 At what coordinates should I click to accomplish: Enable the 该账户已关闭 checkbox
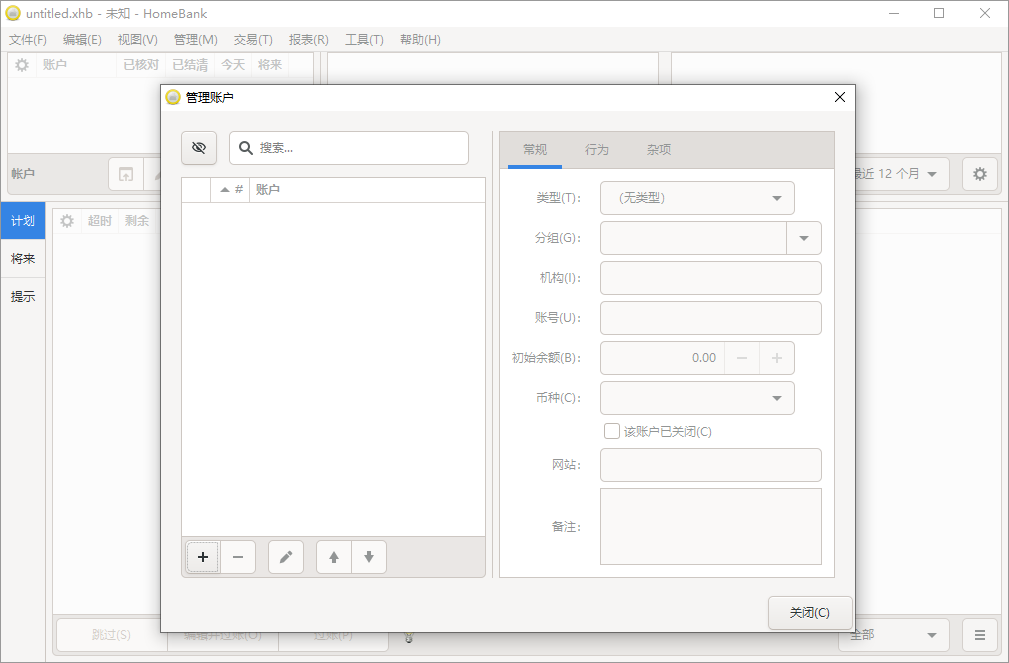[x=611, y=431]
